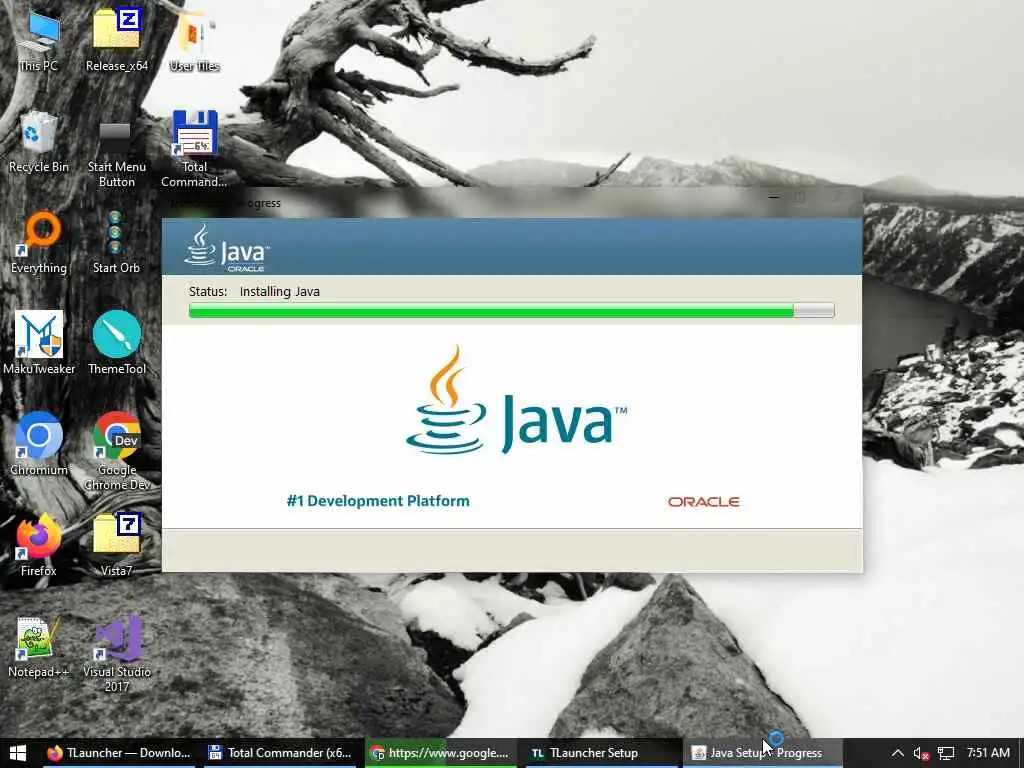Open the Release_x64 folder icon
Screen dimensions: 1024x768
[117, 40]
